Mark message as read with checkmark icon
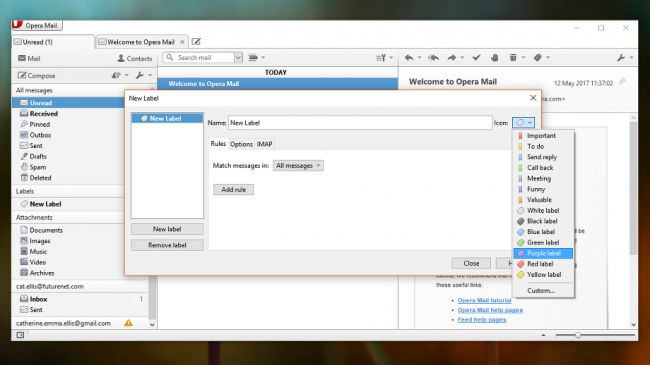This screenshot has height=365, width=650. pyautogui.click(x=476, y=58)
